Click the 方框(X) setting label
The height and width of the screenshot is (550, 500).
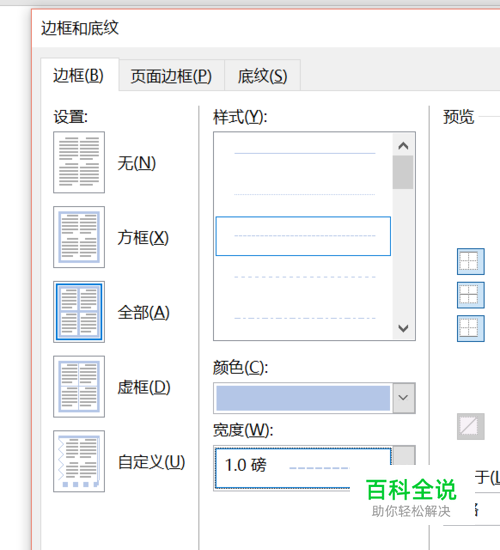pyautogui.click(x=143, y=238)
